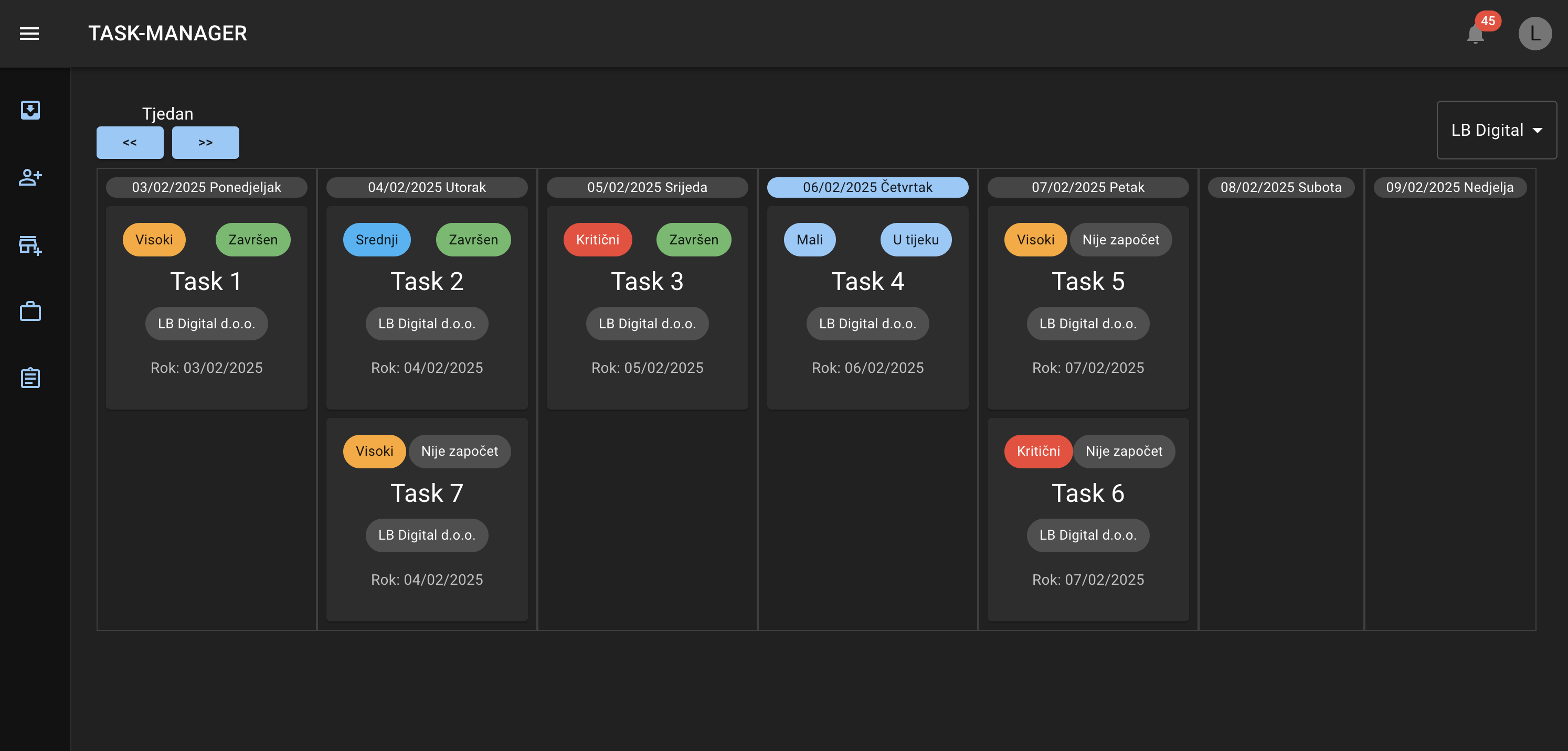Open the add user sidebar icon
Image resolution: width=1568 pixels, height=751 pixels.
pyautogui.click(x=30, y=178)
